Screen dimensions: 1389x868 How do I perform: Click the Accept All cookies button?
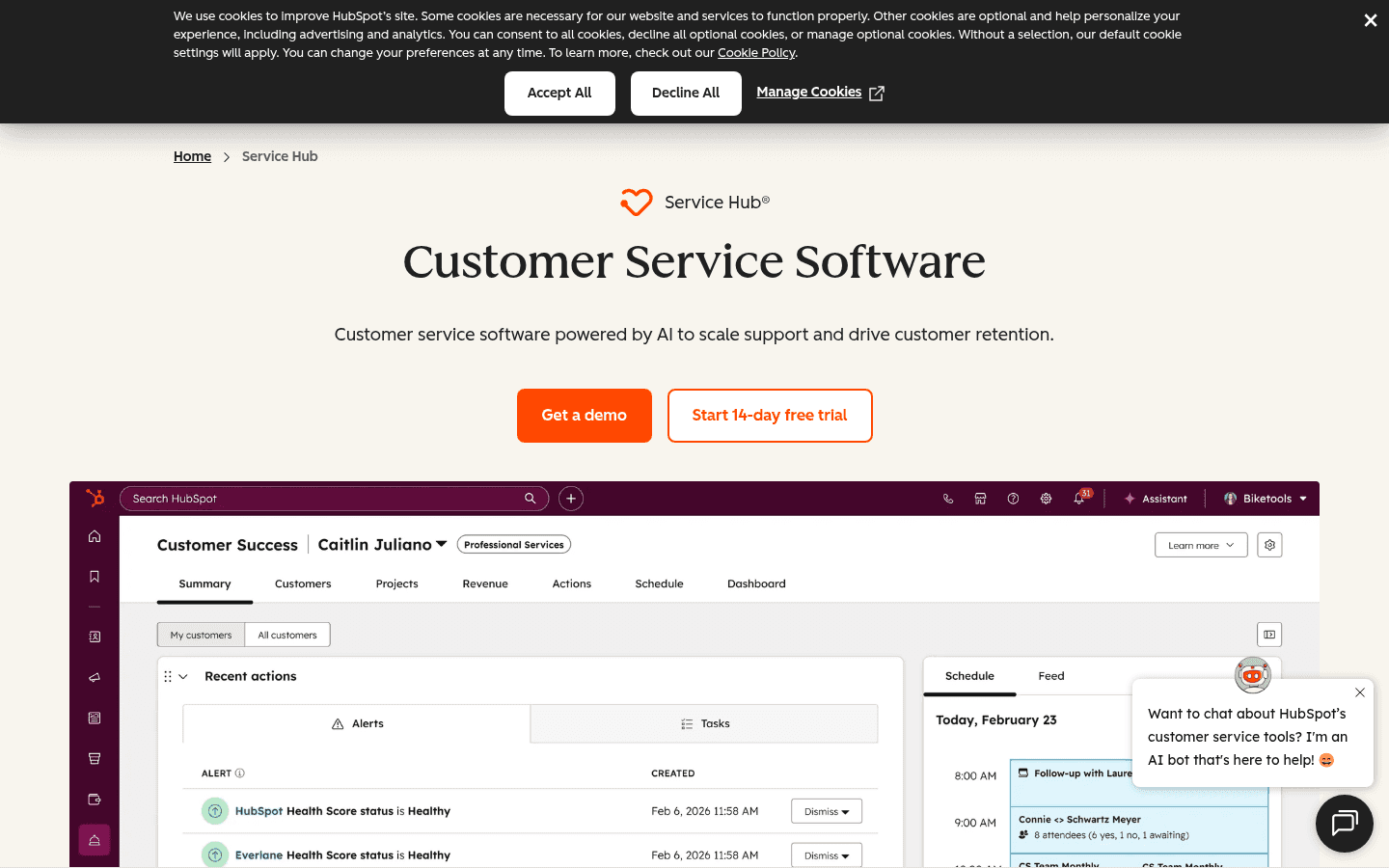tap(559, 94)
